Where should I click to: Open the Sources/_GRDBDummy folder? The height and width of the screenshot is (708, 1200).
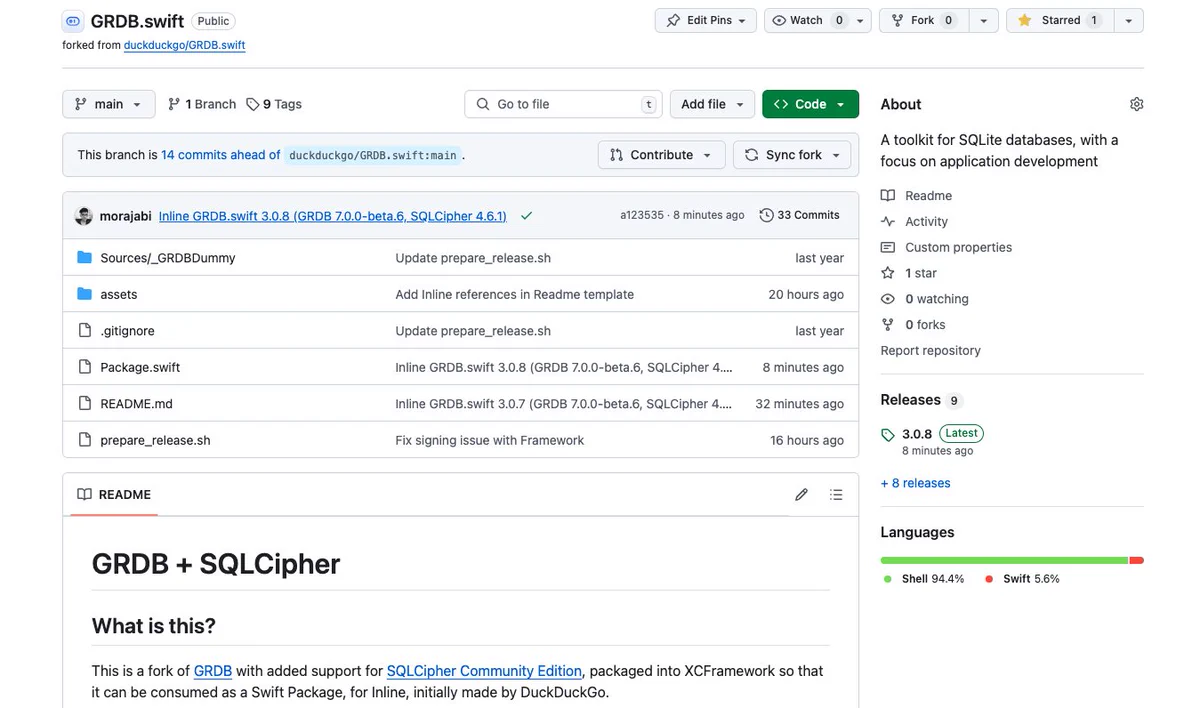(168, 258)
